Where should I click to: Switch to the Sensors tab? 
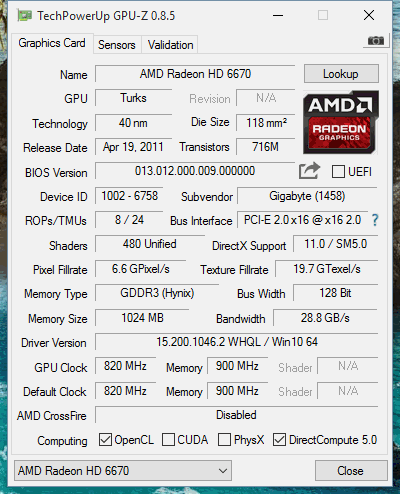(117, 45)
